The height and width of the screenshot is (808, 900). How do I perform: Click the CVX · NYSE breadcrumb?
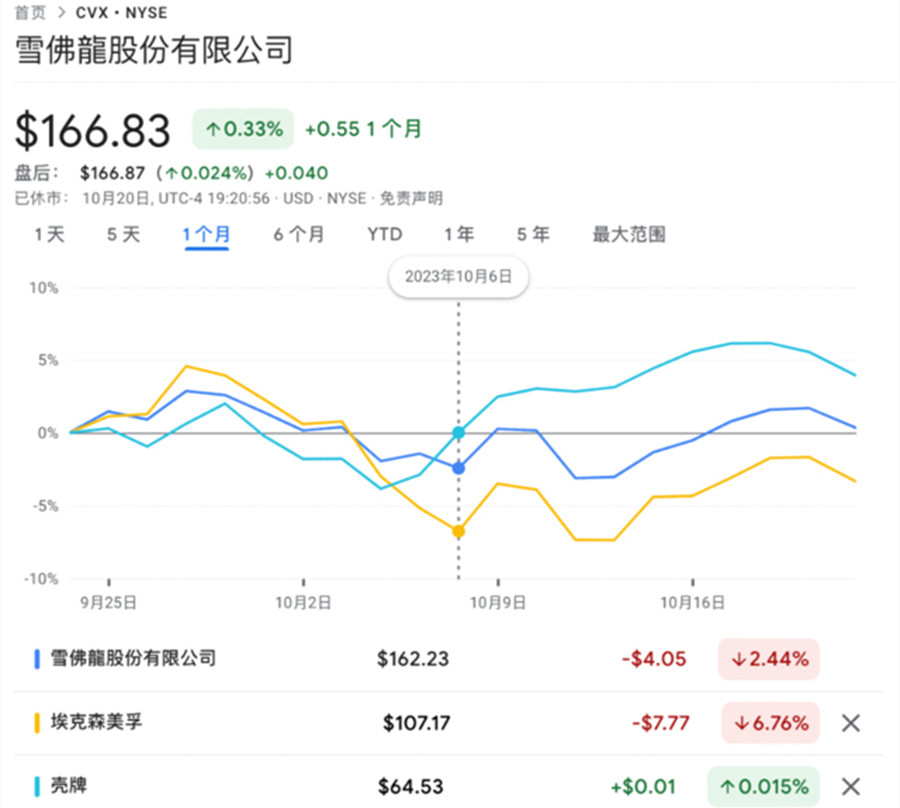click(121, 12)
